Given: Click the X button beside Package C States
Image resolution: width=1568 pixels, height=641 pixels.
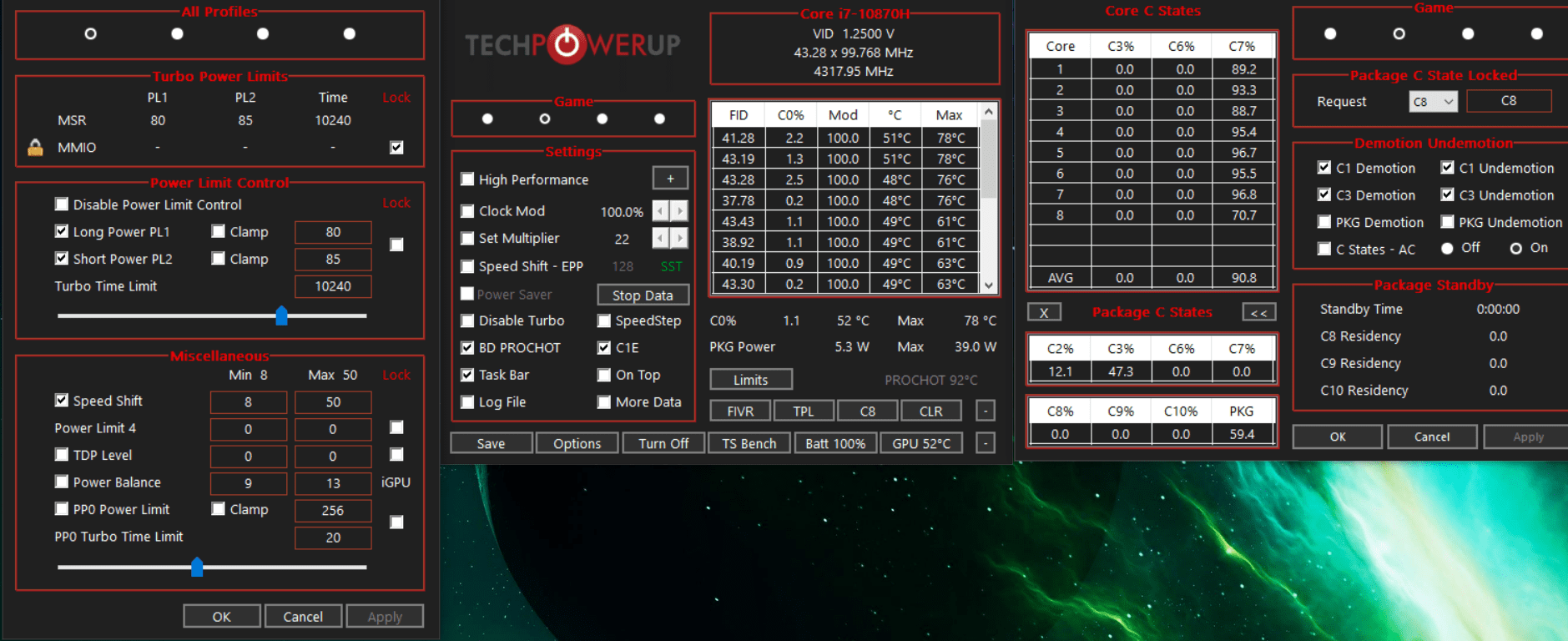Looking at the screenshot, I should coord(1044,312).
